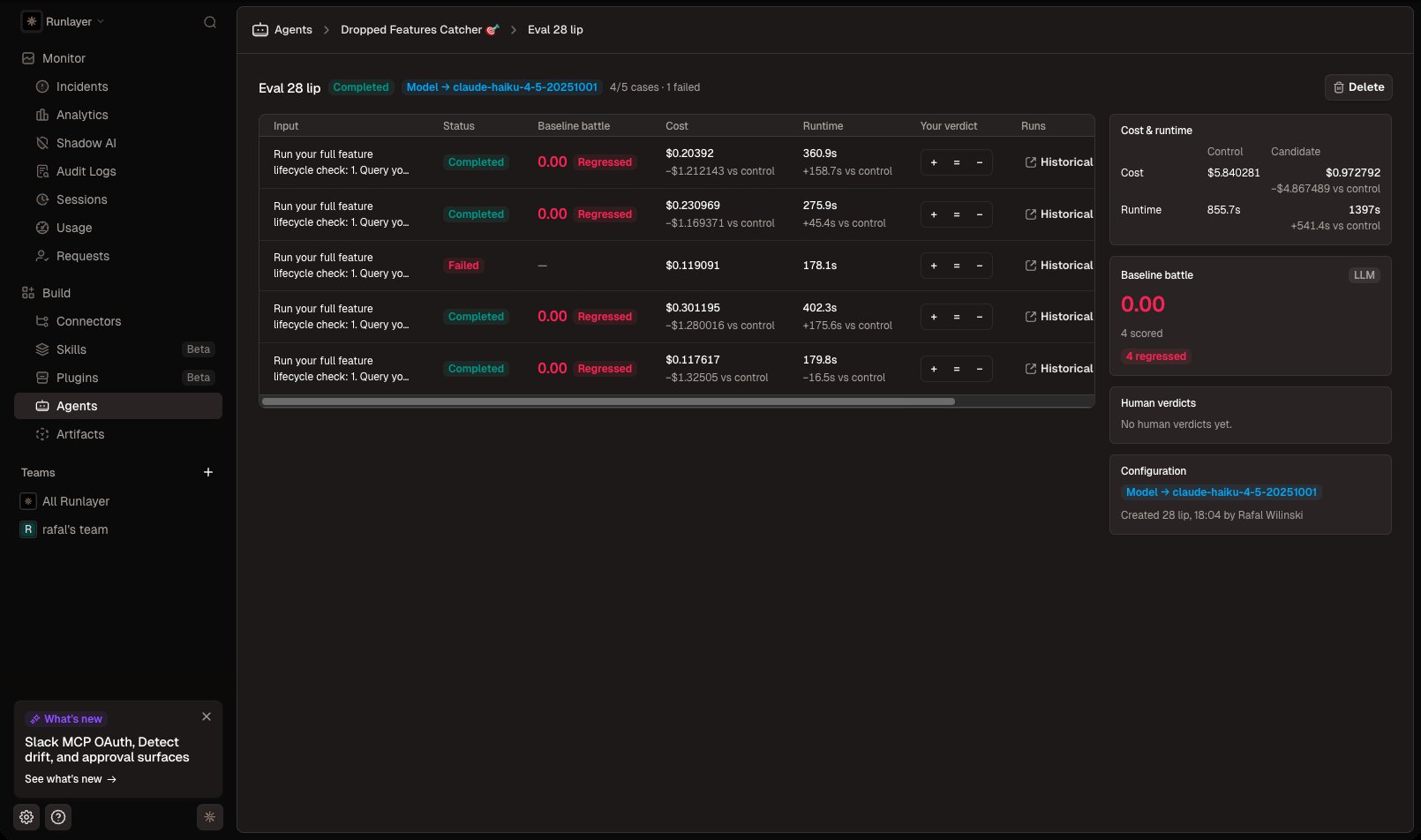
Task: Mark first row verdict as plus
Action: tap(934, 162)
